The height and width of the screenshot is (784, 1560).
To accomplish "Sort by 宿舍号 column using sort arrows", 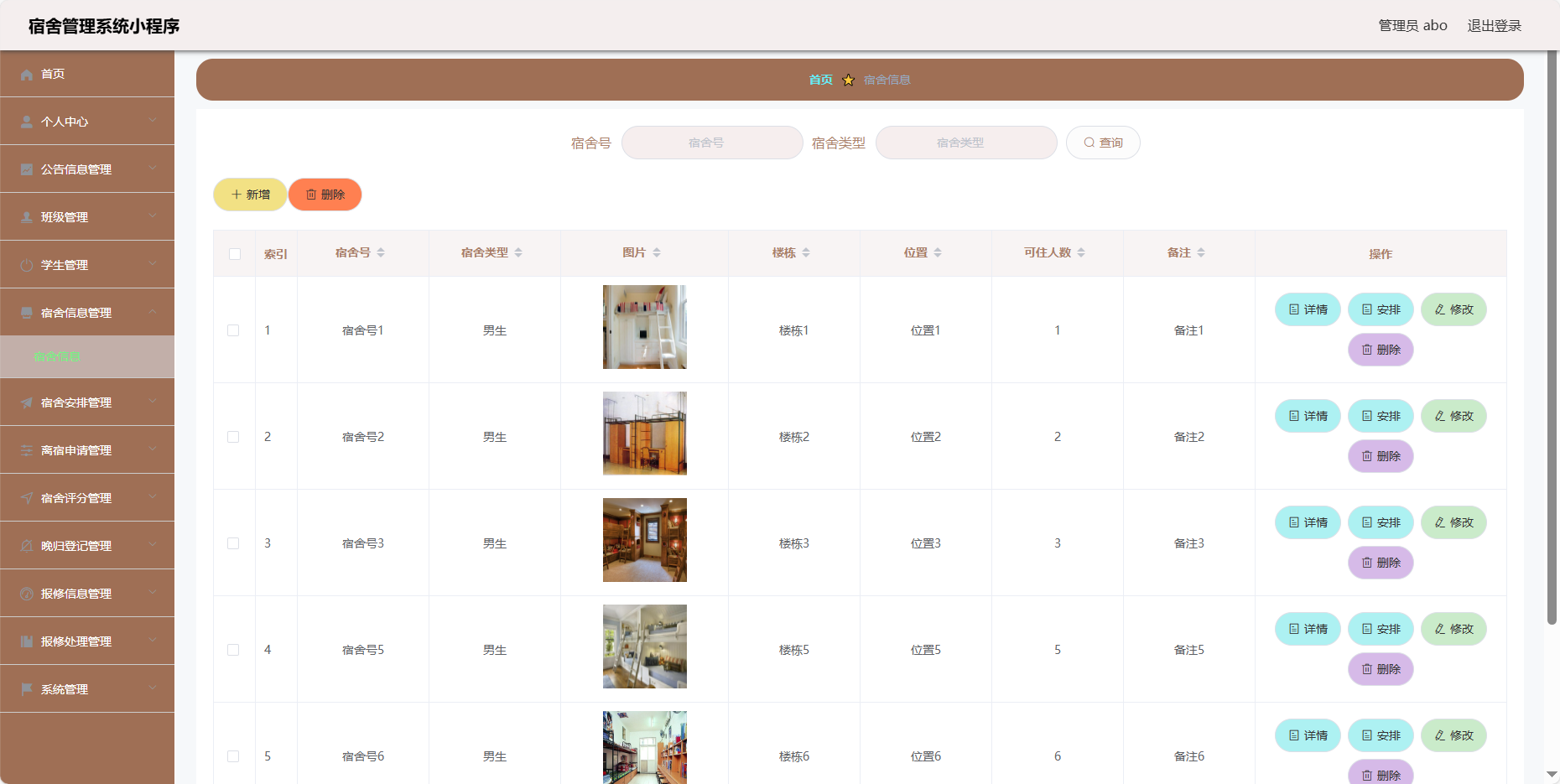I will (381, 252).
